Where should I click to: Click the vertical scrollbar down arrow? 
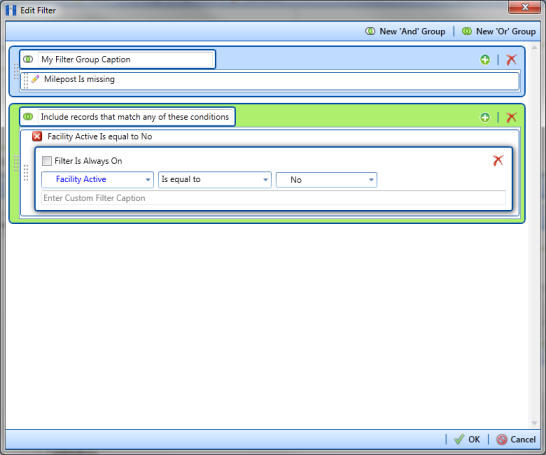tap(534, 423)
